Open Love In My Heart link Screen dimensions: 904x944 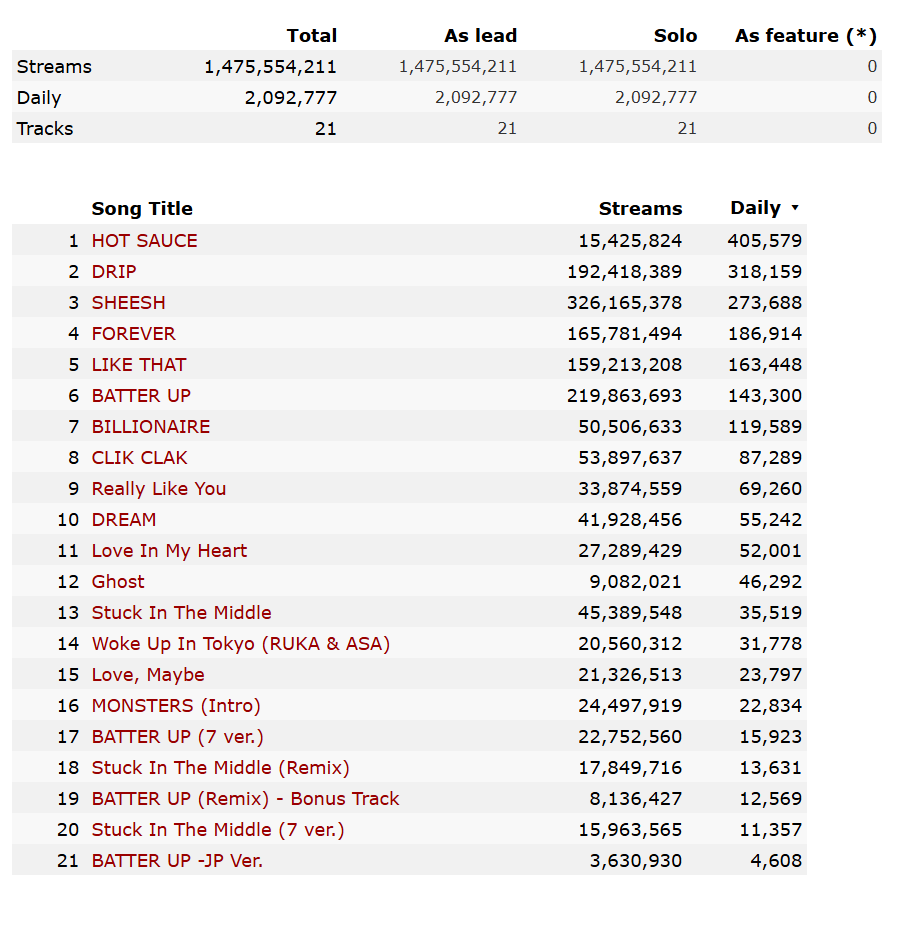coord(169,551)
